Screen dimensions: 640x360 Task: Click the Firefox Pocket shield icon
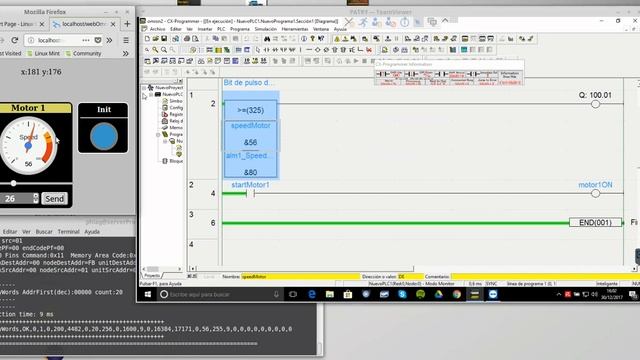pyautogui.click(x=98, y=40)
